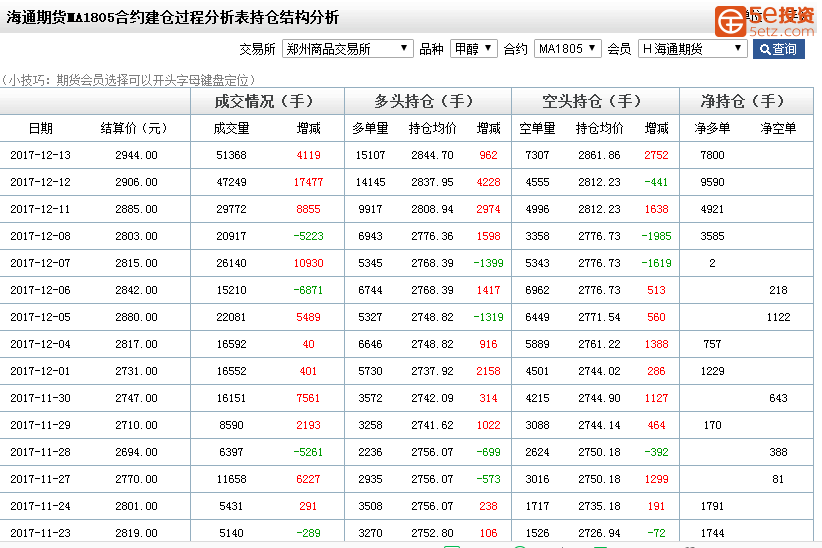Click long average price 2741.62

pyautogui.click(x=432, y=425)
